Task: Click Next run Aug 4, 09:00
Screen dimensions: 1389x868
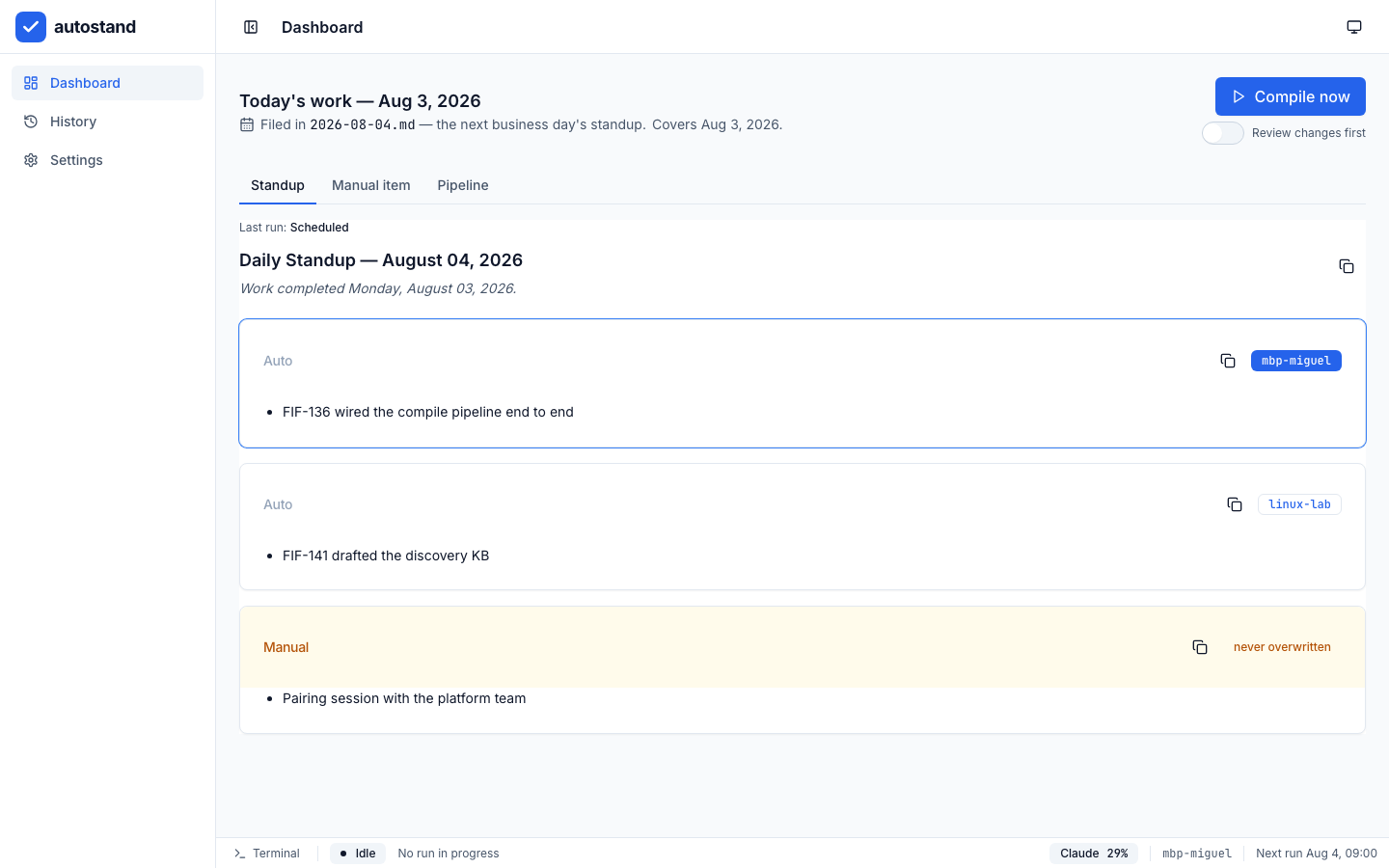Action: point(1317,854)
